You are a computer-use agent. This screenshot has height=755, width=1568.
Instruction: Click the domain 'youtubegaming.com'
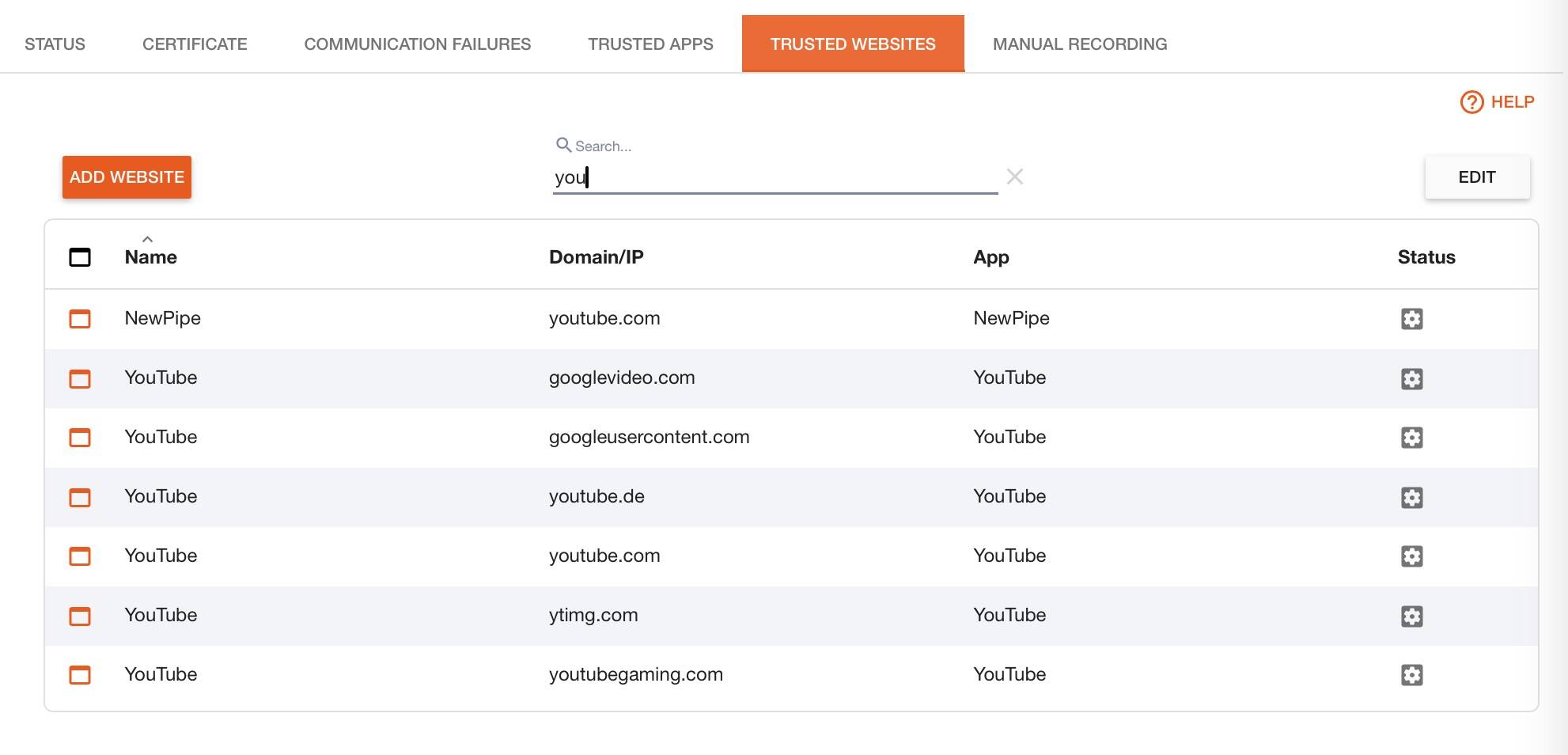[x=636, y=674]
